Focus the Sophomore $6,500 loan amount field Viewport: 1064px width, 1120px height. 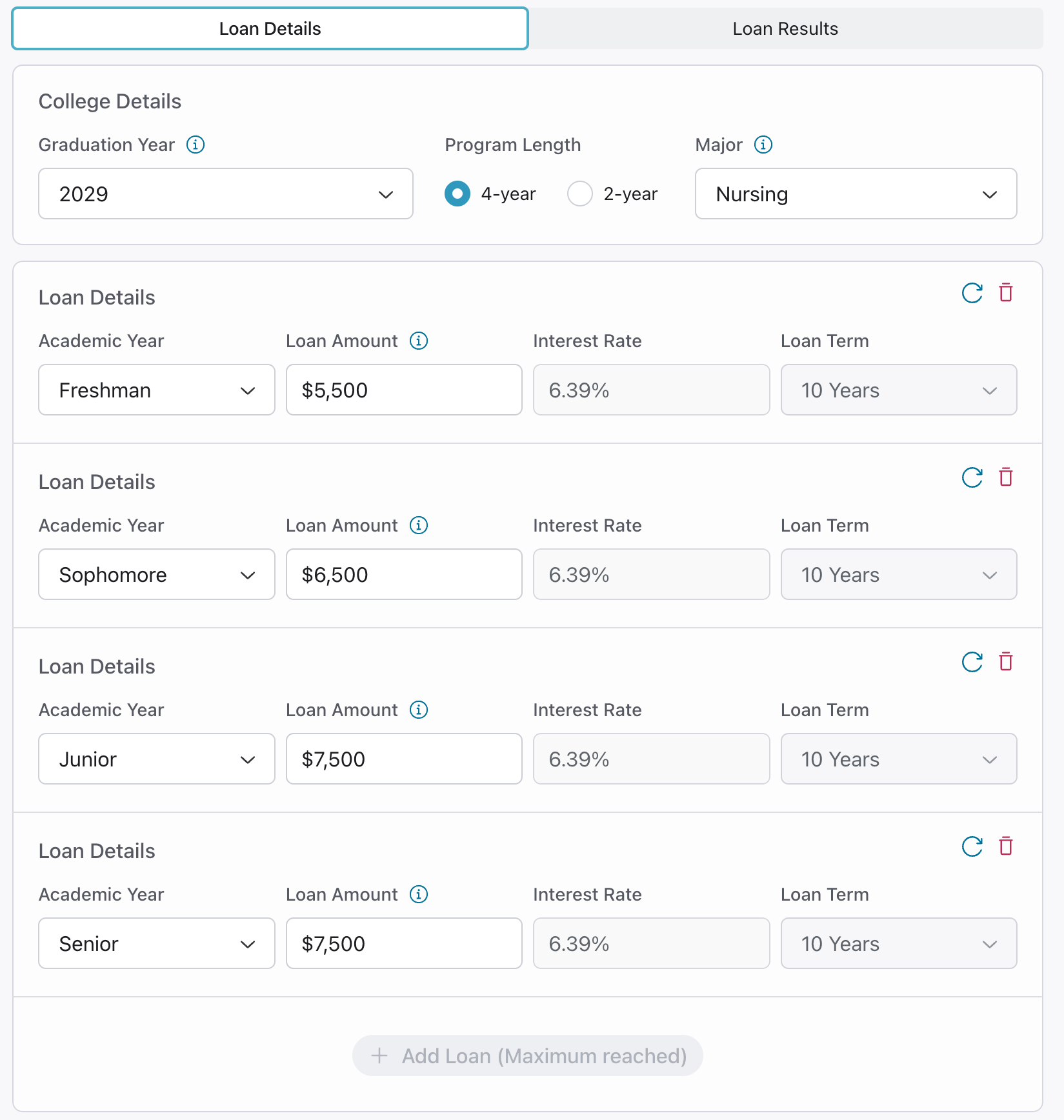pyautogui.click(x=404, y=574)
